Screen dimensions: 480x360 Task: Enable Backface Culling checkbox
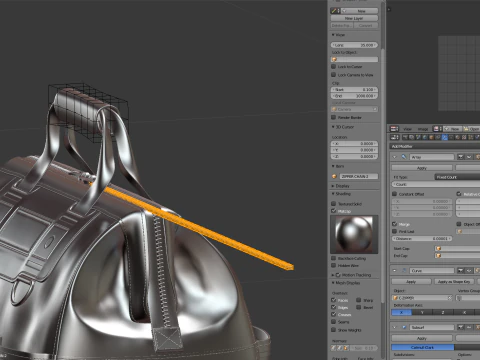pos(333,258)
